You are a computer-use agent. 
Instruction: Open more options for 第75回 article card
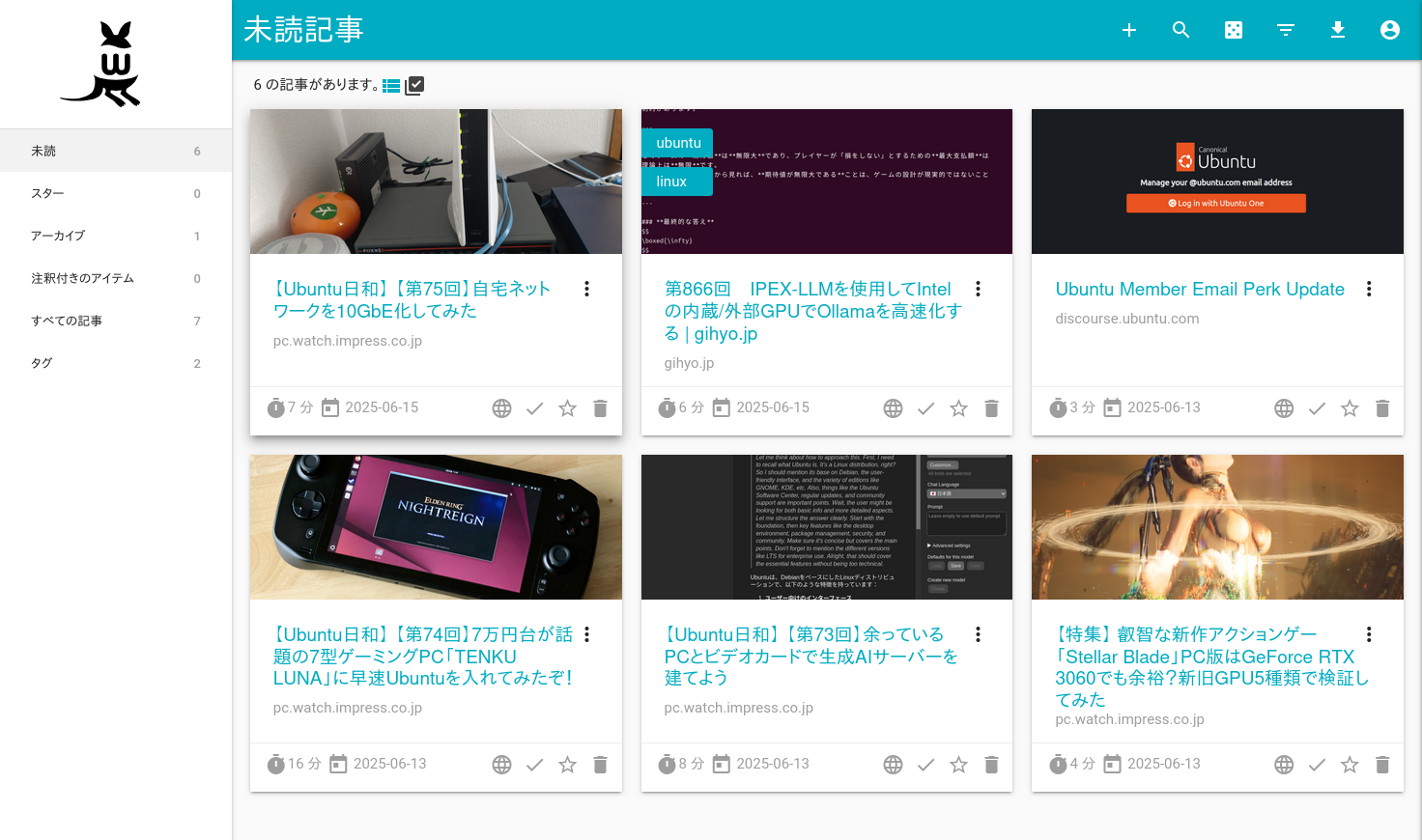click(x=586, y=289)
